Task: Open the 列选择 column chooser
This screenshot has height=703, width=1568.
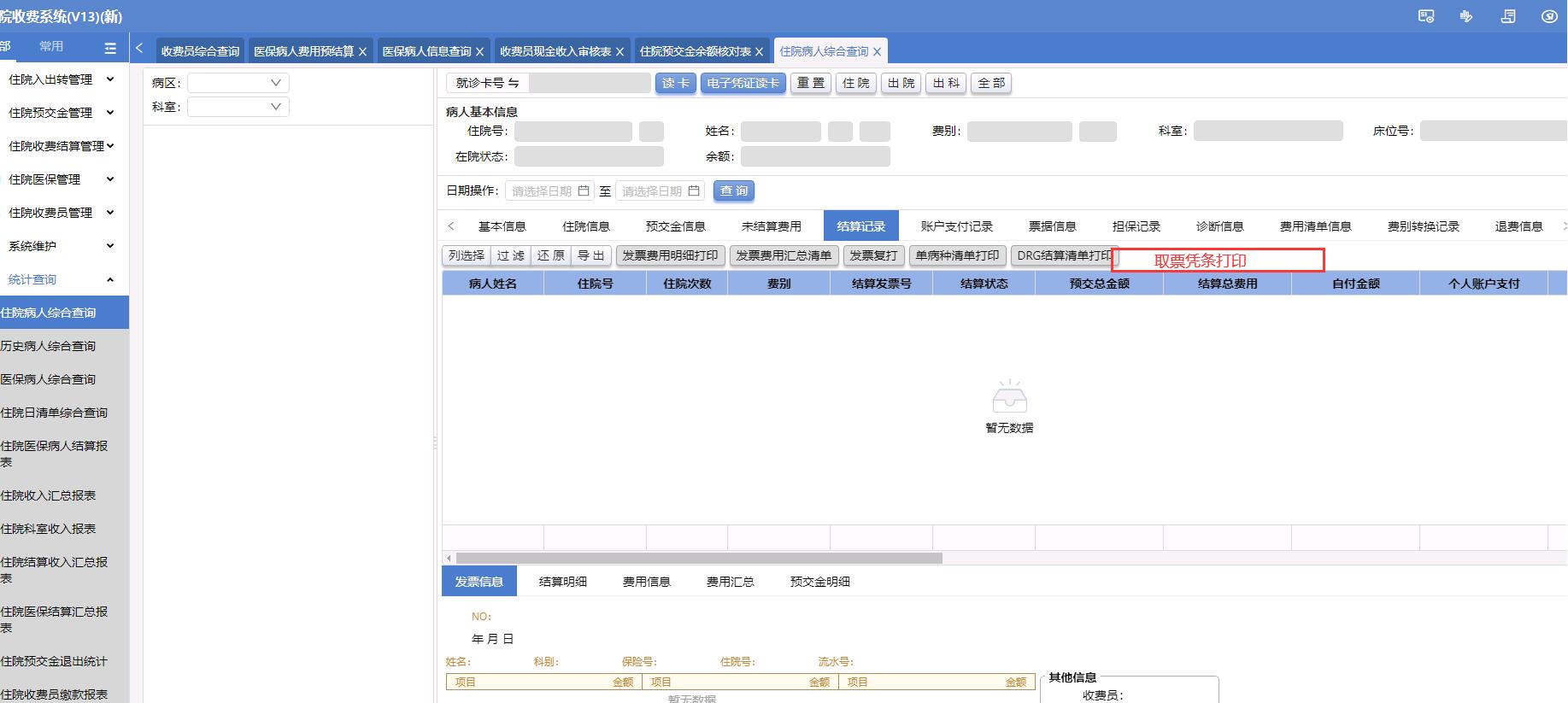Action: 466,255
